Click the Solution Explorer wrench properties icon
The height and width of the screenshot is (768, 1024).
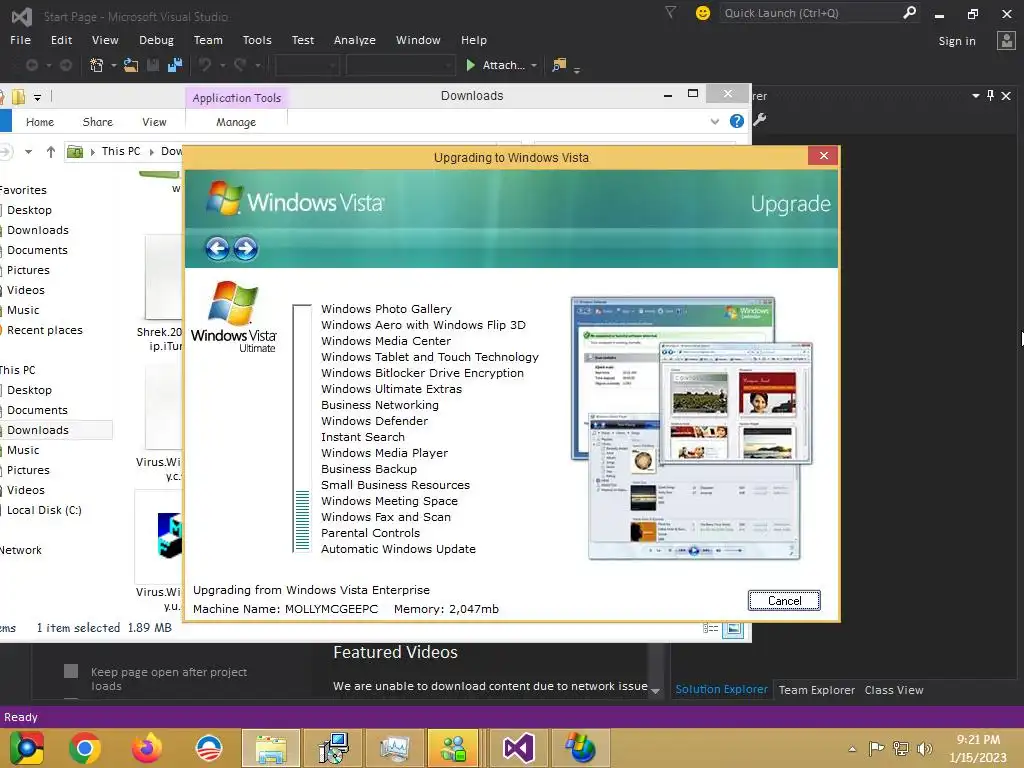coord(760,120)
